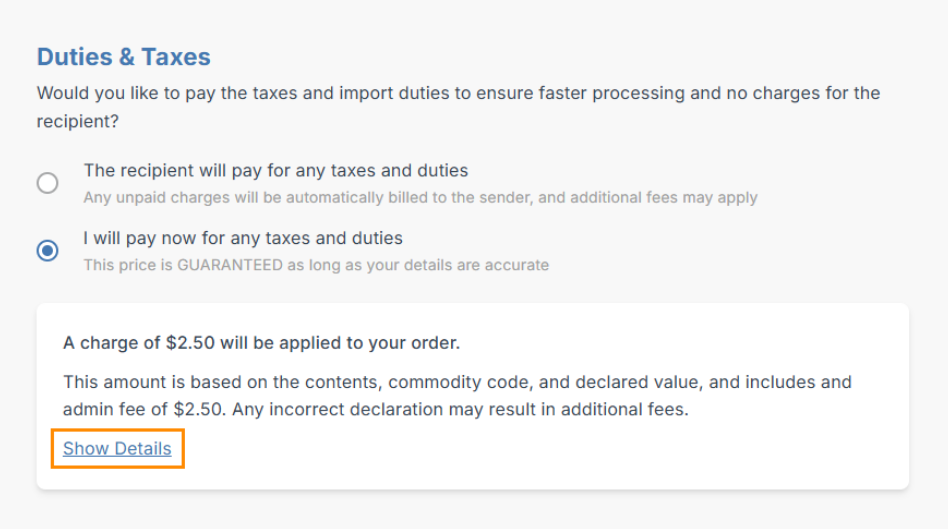The height and width of the screenshot is (529, 948).
Task: Select the I will pay now radio button
Action: tap(47, 251)
